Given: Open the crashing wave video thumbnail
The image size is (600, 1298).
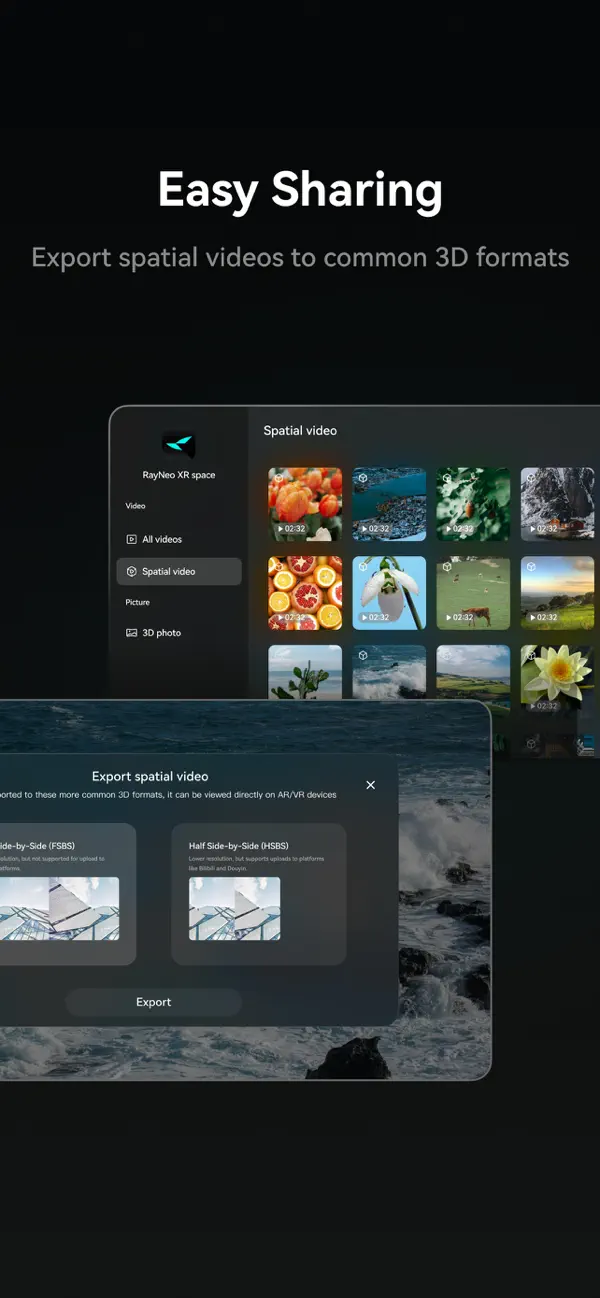Looking at the screenshot, I should [x=389, y=672].
